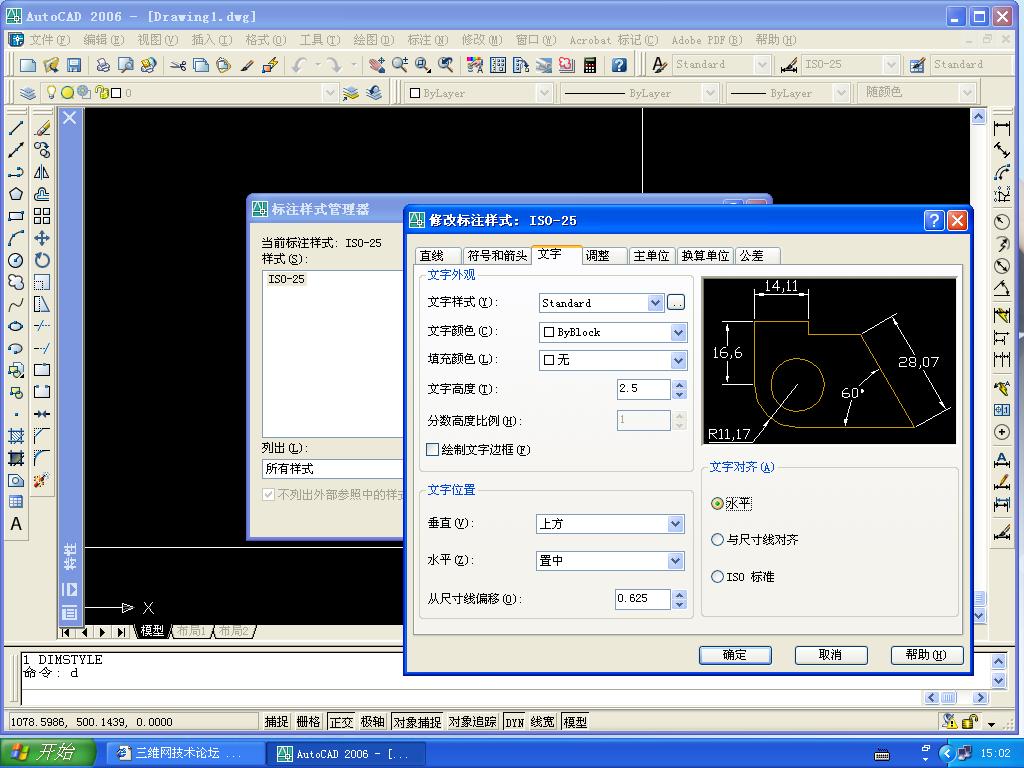Toggle 极轴 polar tracking in status bar
The width and height of the screenshot is (1024, 768).
click(x=372, y=722)
